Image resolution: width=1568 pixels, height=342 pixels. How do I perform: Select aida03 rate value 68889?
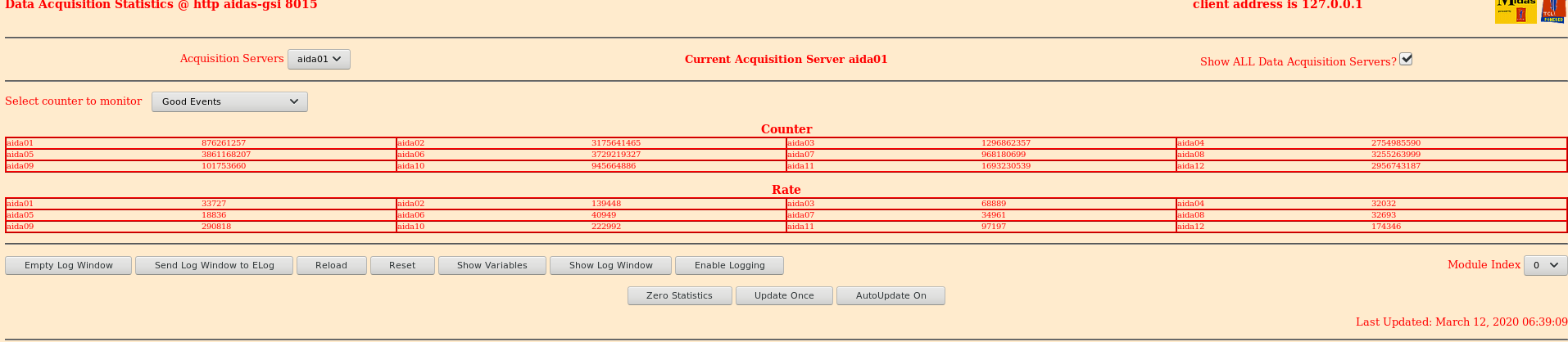(x=994, y=204)
